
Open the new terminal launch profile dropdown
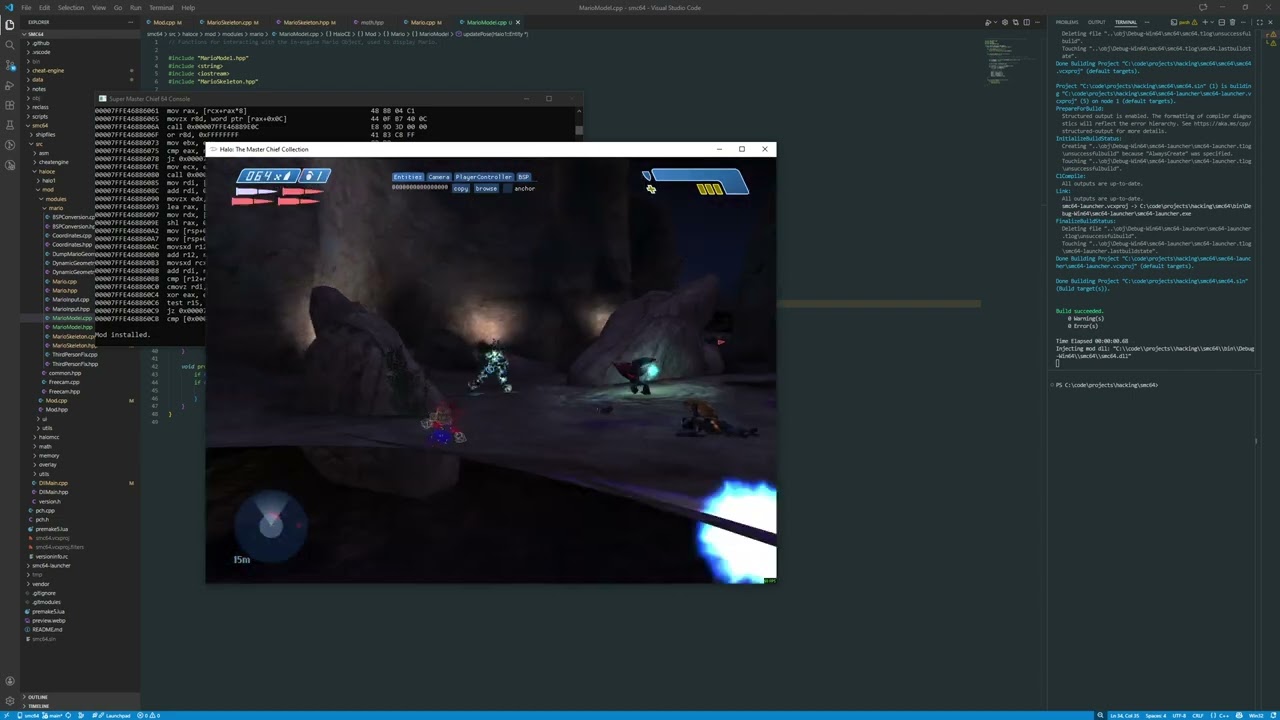1212,22
